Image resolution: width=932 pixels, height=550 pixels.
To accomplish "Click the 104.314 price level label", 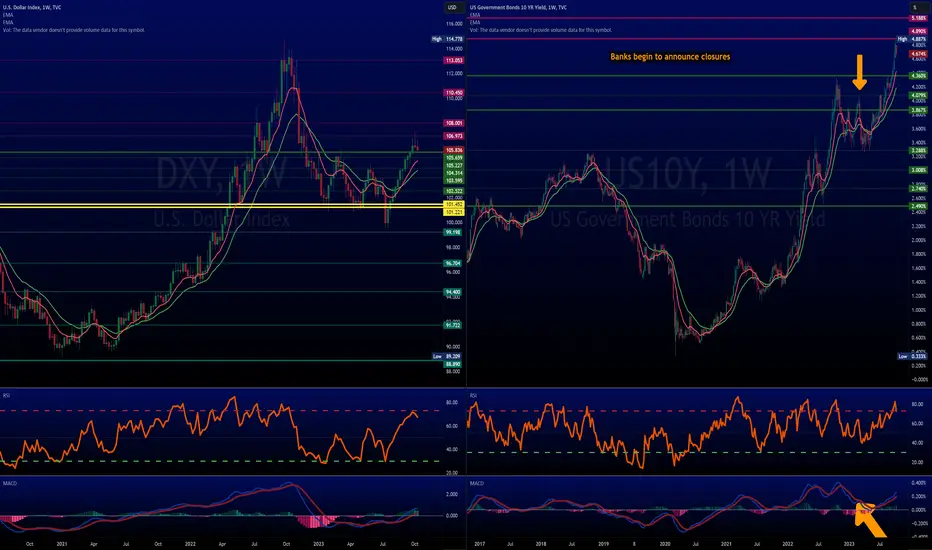I will [454, 173].
